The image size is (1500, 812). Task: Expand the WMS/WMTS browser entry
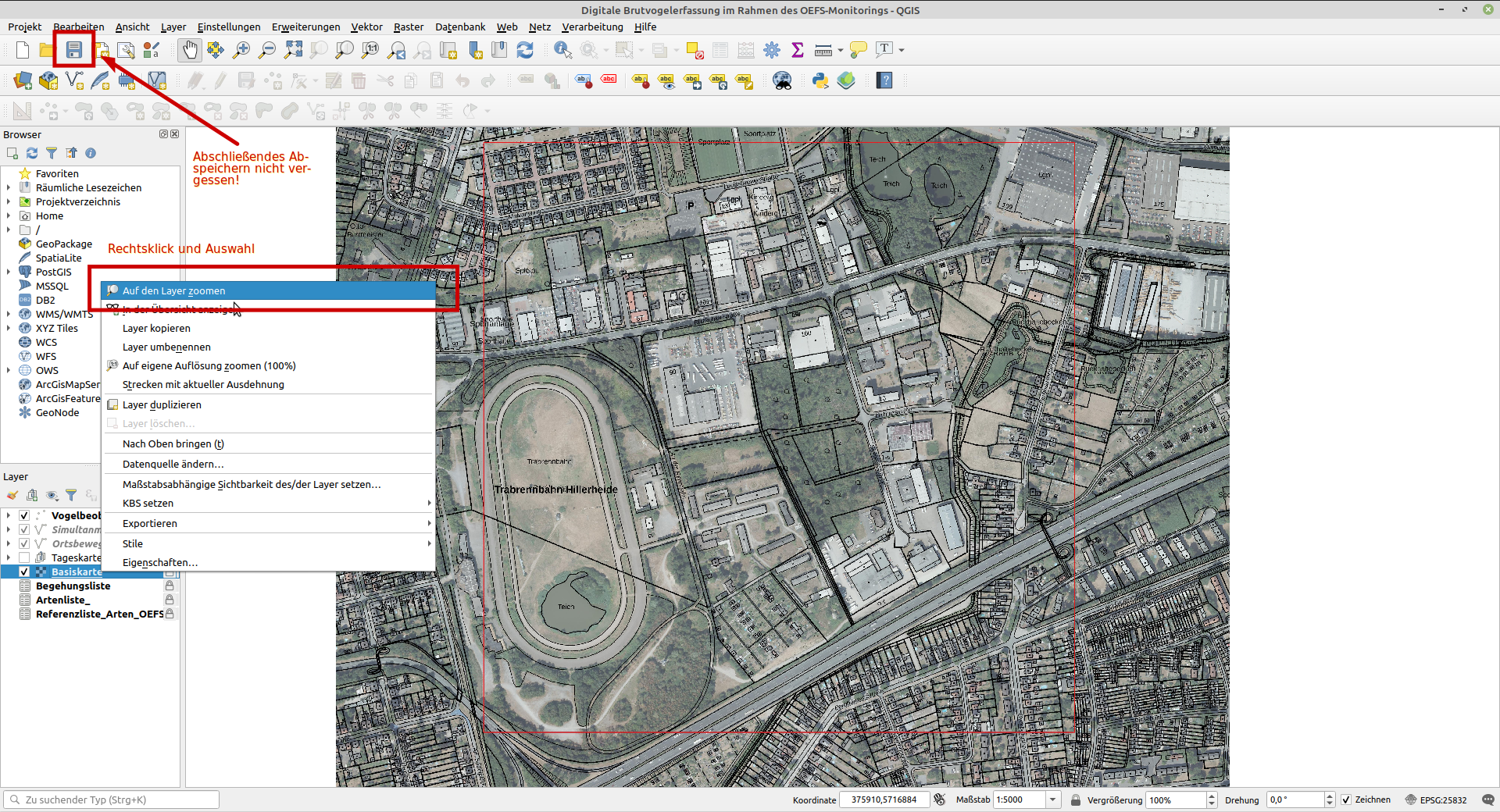9,314
